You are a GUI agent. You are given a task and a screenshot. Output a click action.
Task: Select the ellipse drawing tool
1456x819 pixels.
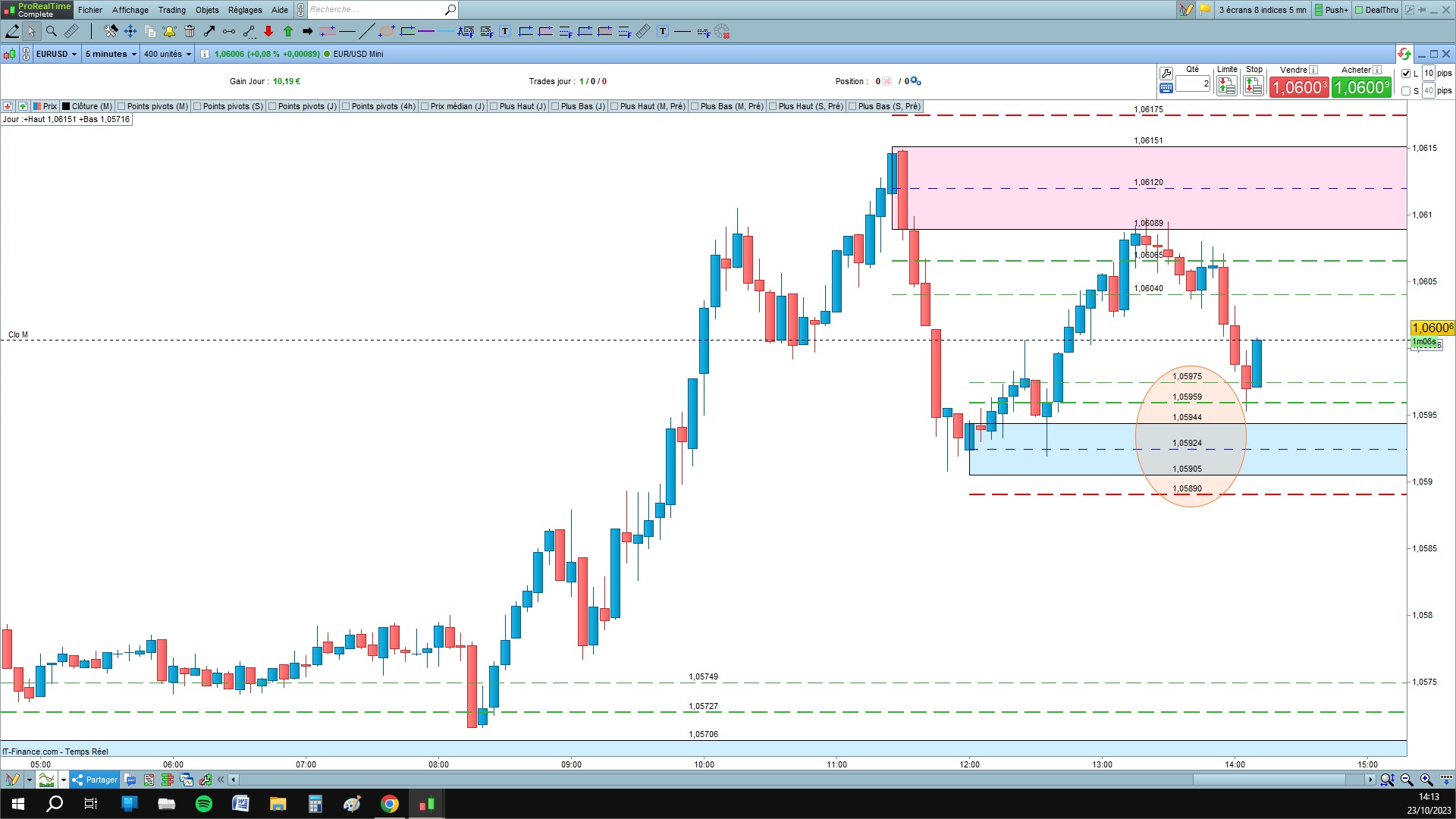tap(387, 31)
